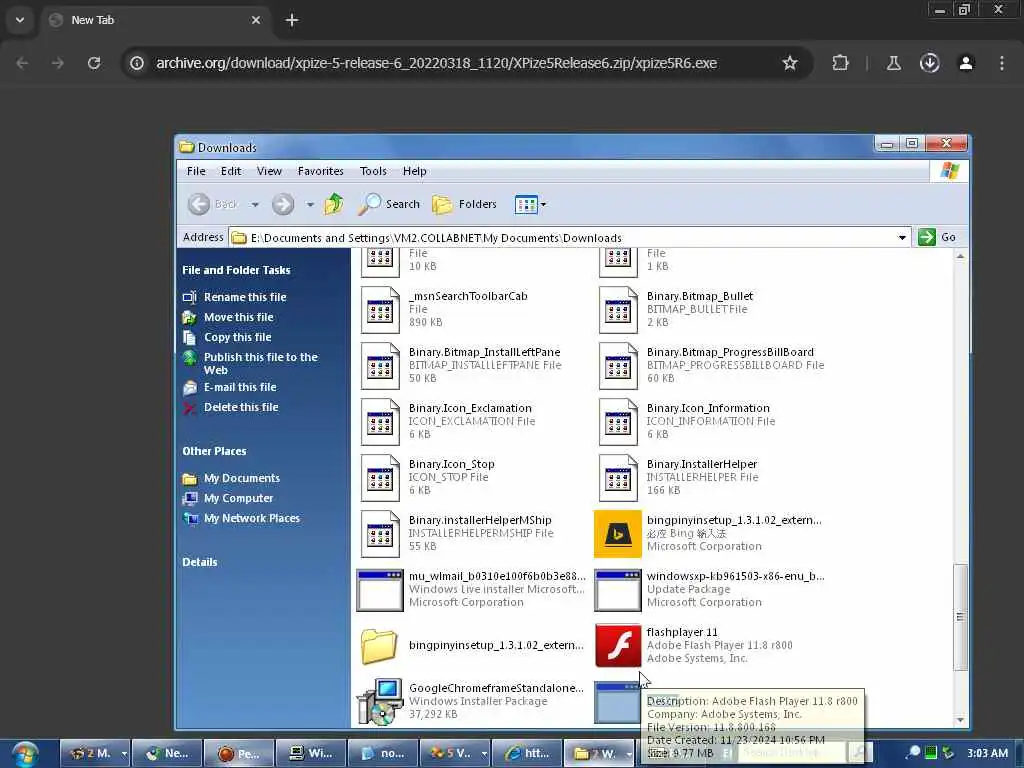Open Chrome Downloads icon
The image size is (1024, 768).
[929, 63]
